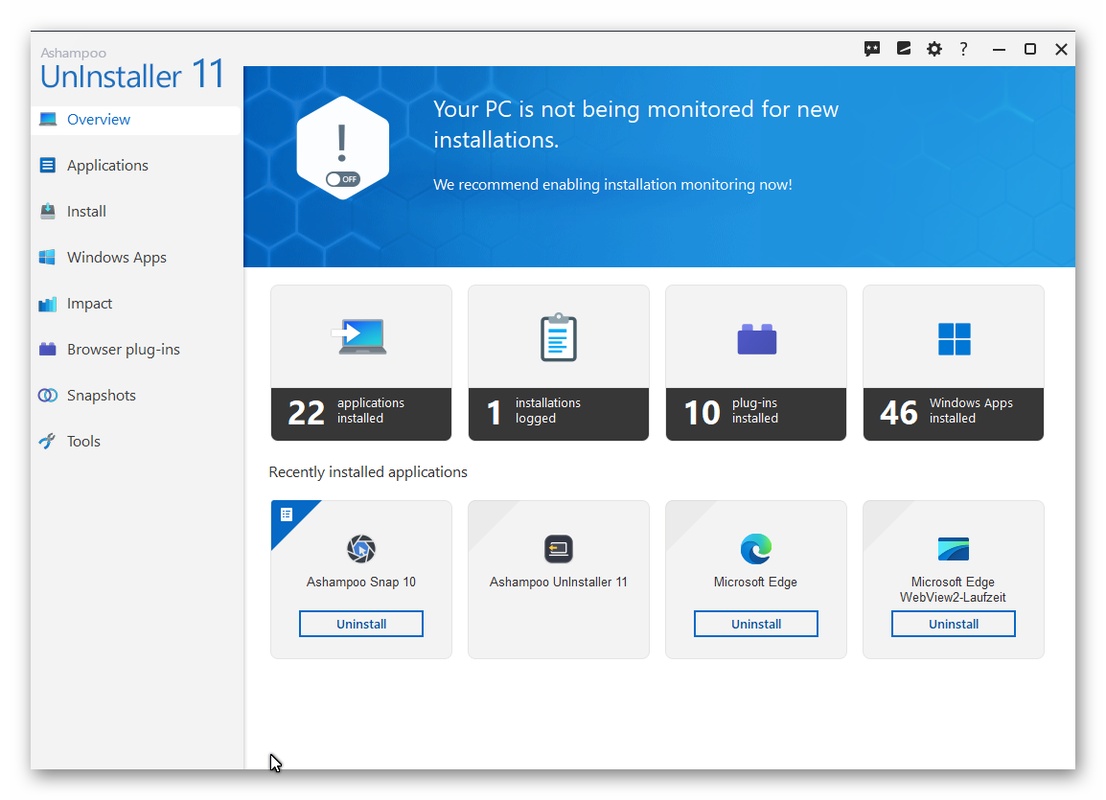Open the Tools sidebar item
1106x800 pixels.
click(83, 442)
